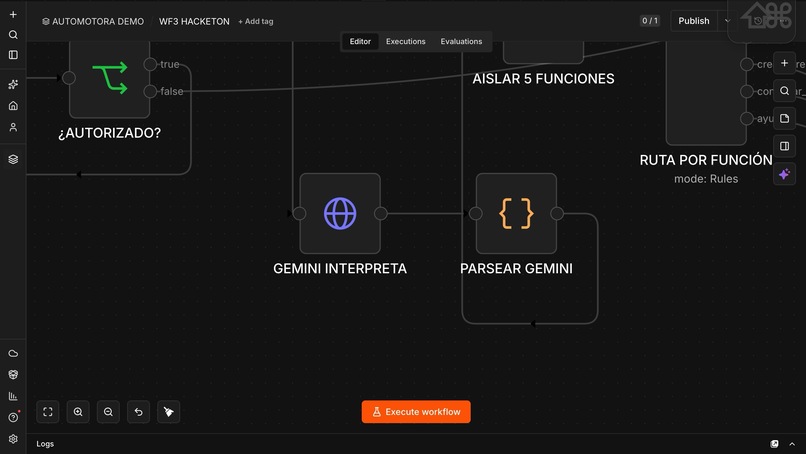Open the Publish dropdown arrow
The width and height of the screenshot is (806, 454).
coord(727,21)
